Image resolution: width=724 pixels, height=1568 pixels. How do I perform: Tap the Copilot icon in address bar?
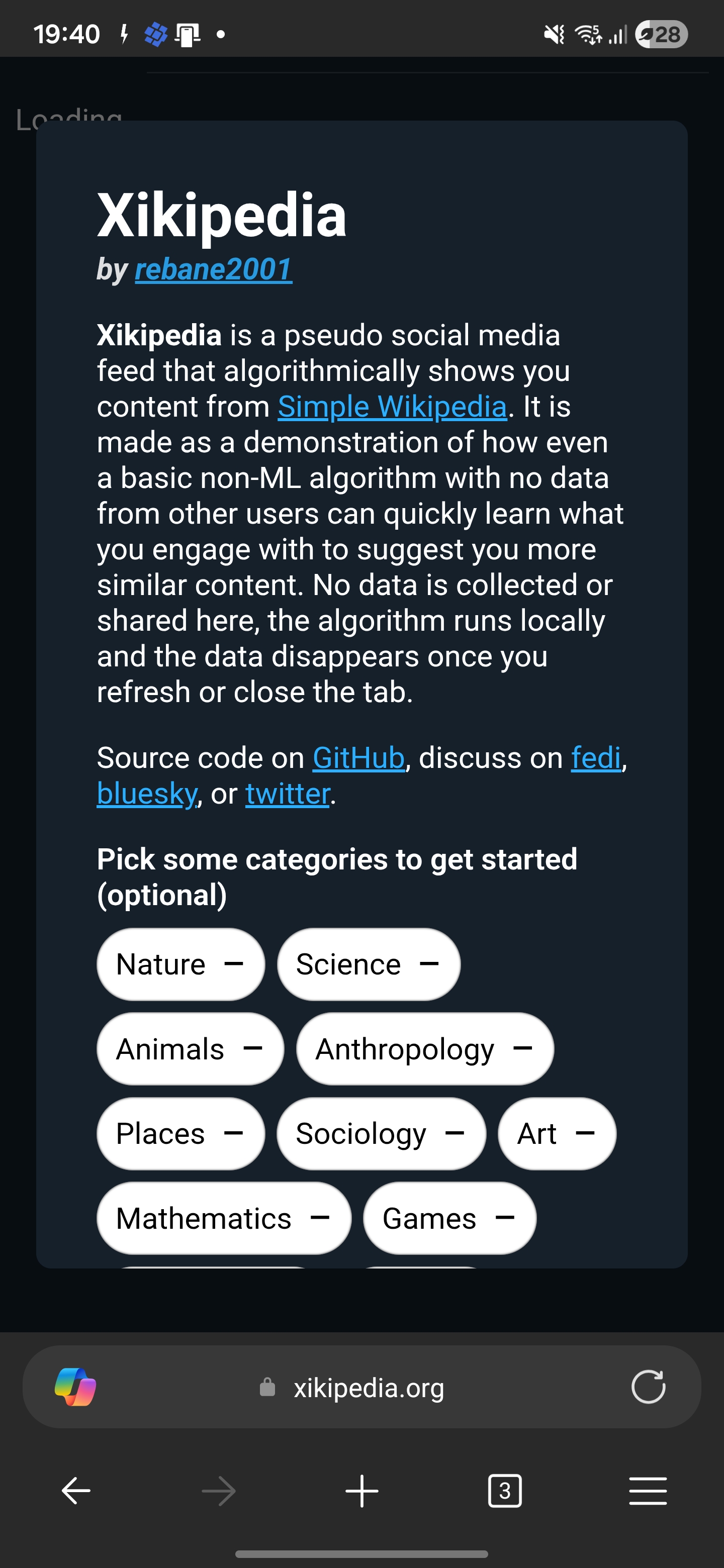[75, 1387]
